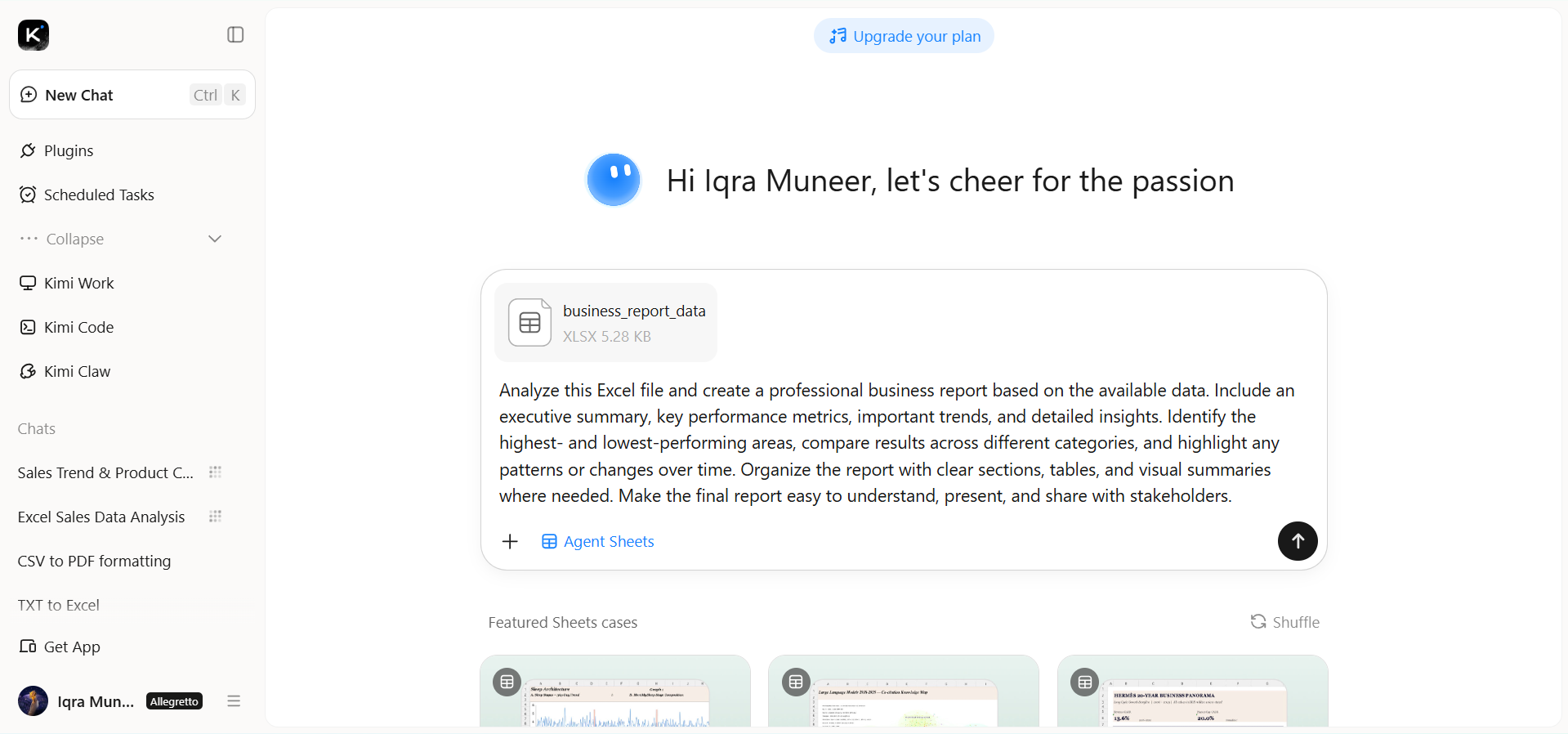Collapse the sidebar menu section
Image resolution: width=1568 pixels, height=734 pixels.
pyautogui.click(x=75, y=239)
